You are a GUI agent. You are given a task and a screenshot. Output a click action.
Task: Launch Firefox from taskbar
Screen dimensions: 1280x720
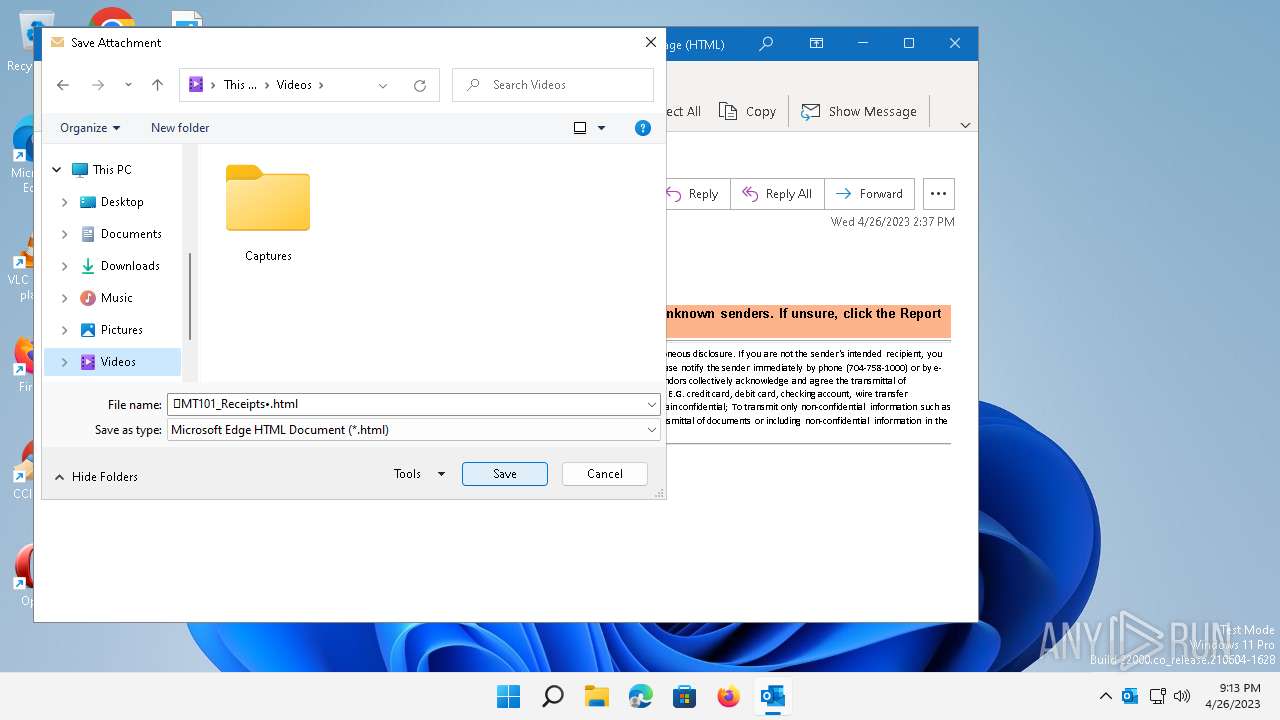click(729, 697)
